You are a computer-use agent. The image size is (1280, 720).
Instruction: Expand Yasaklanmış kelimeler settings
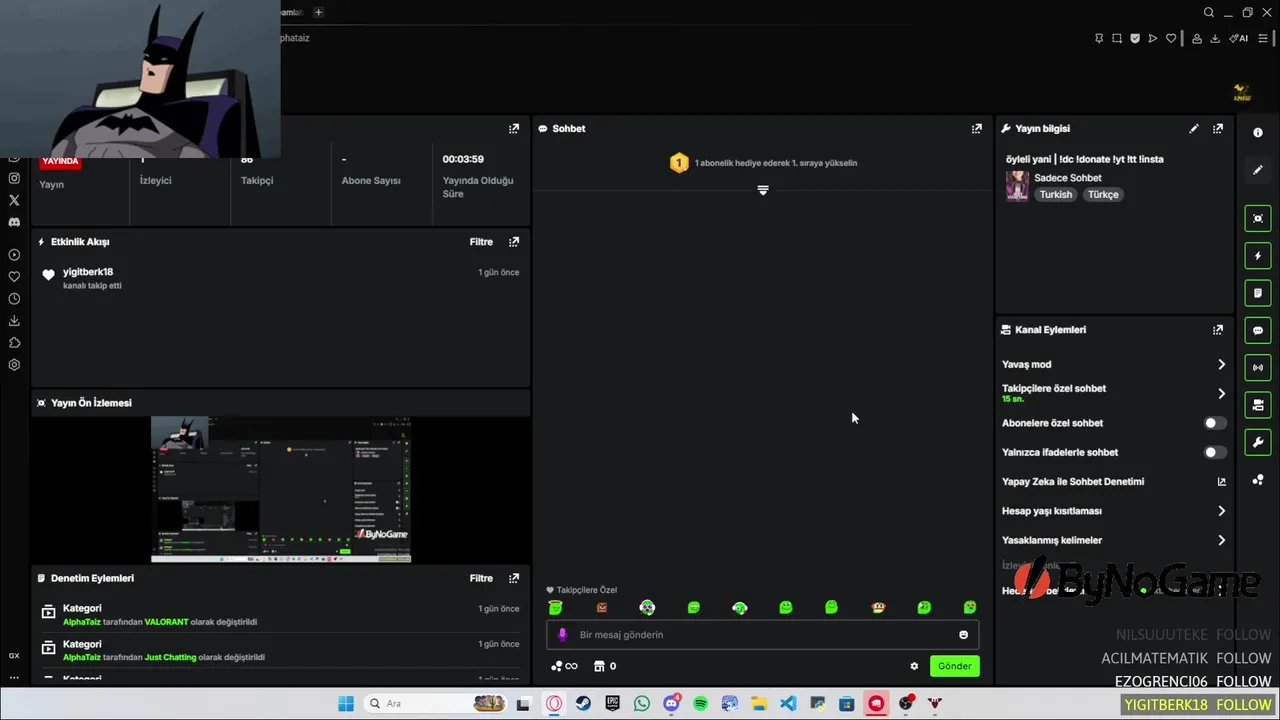(x=1221, y=540)
